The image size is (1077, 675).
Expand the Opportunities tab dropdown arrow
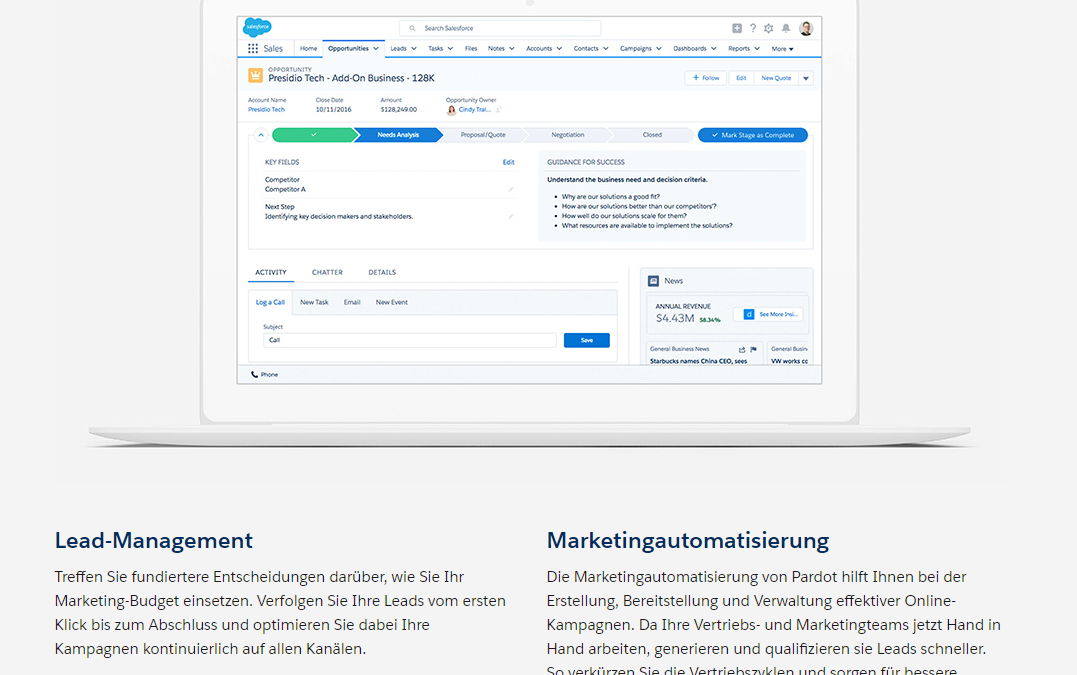(376, 49)
